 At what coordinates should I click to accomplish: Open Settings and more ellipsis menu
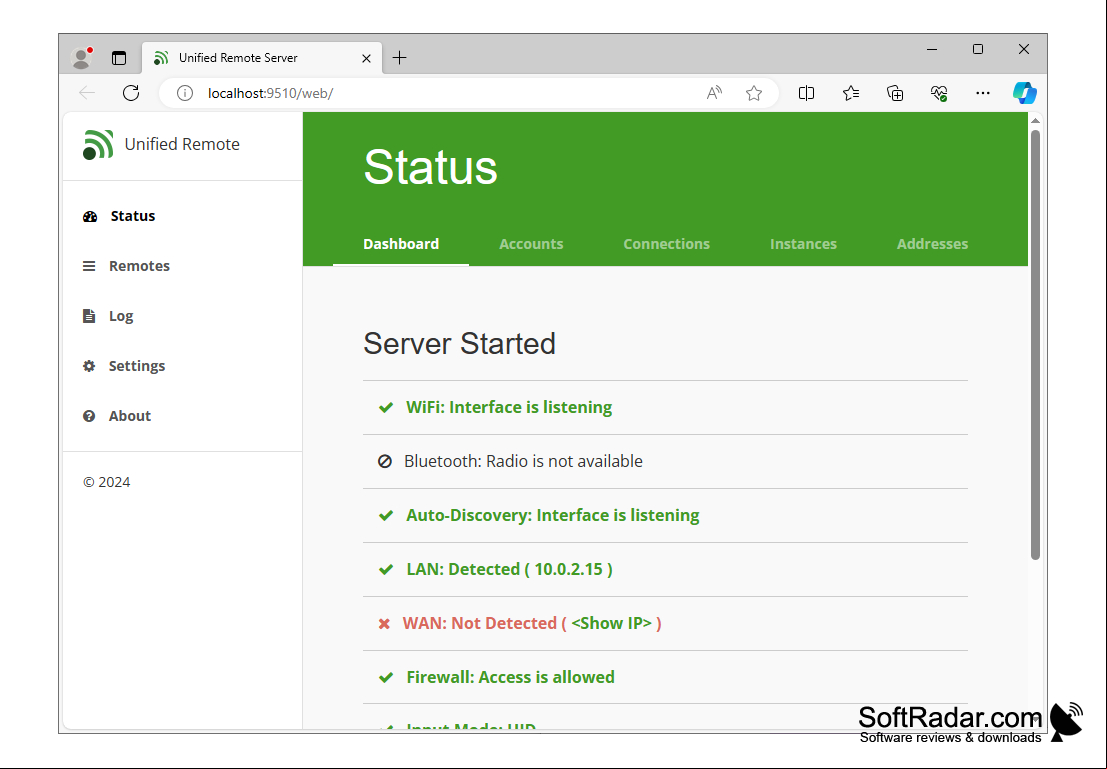pyautogui.click(x=983, y=93)
